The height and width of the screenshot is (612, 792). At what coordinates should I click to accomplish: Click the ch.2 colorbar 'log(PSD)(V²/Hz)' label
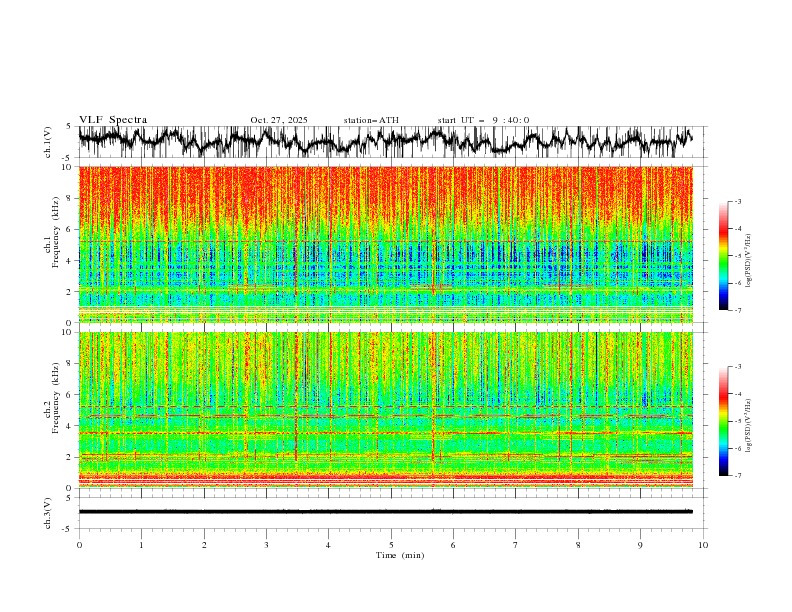coord(748,426)
